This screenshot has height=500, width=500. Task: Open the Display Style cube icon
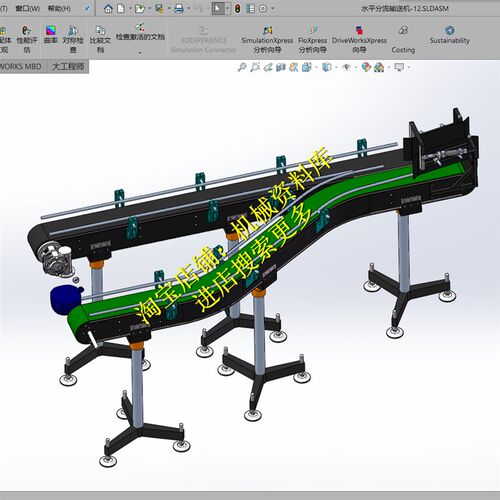pyautogui.click(x=327, y=67)
